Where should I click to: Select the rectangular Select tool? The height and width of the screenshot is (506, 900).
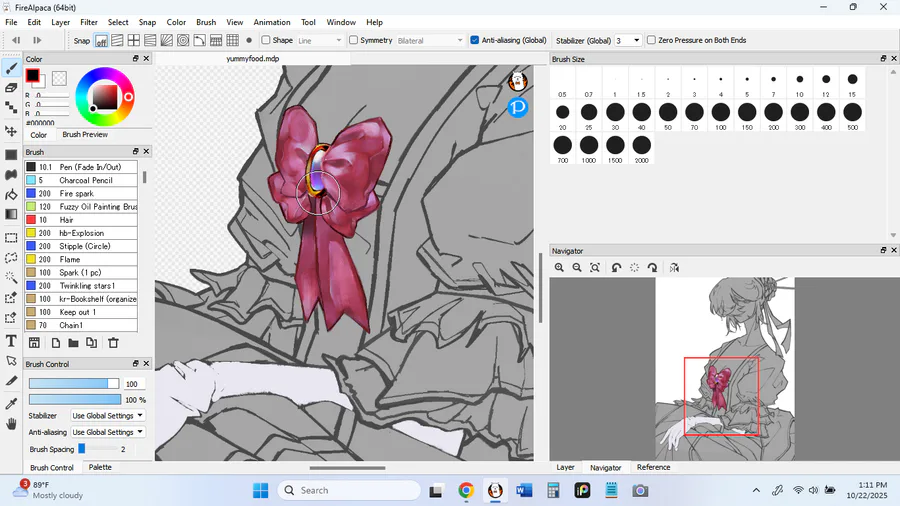tap(11, 238)
